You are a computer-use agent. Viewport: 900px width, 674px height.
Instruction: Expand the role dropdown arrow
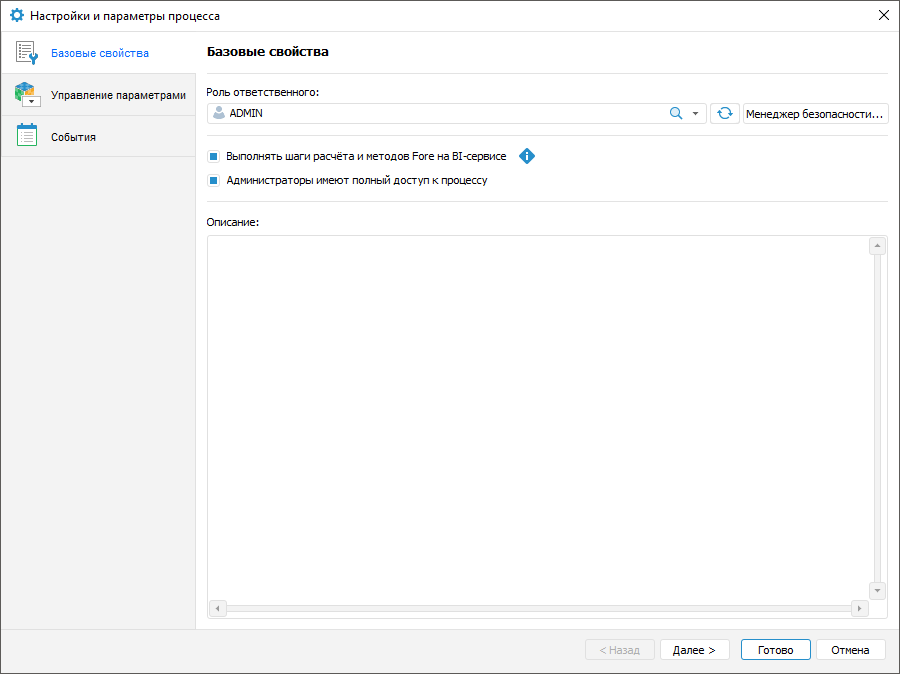(696, 114)
